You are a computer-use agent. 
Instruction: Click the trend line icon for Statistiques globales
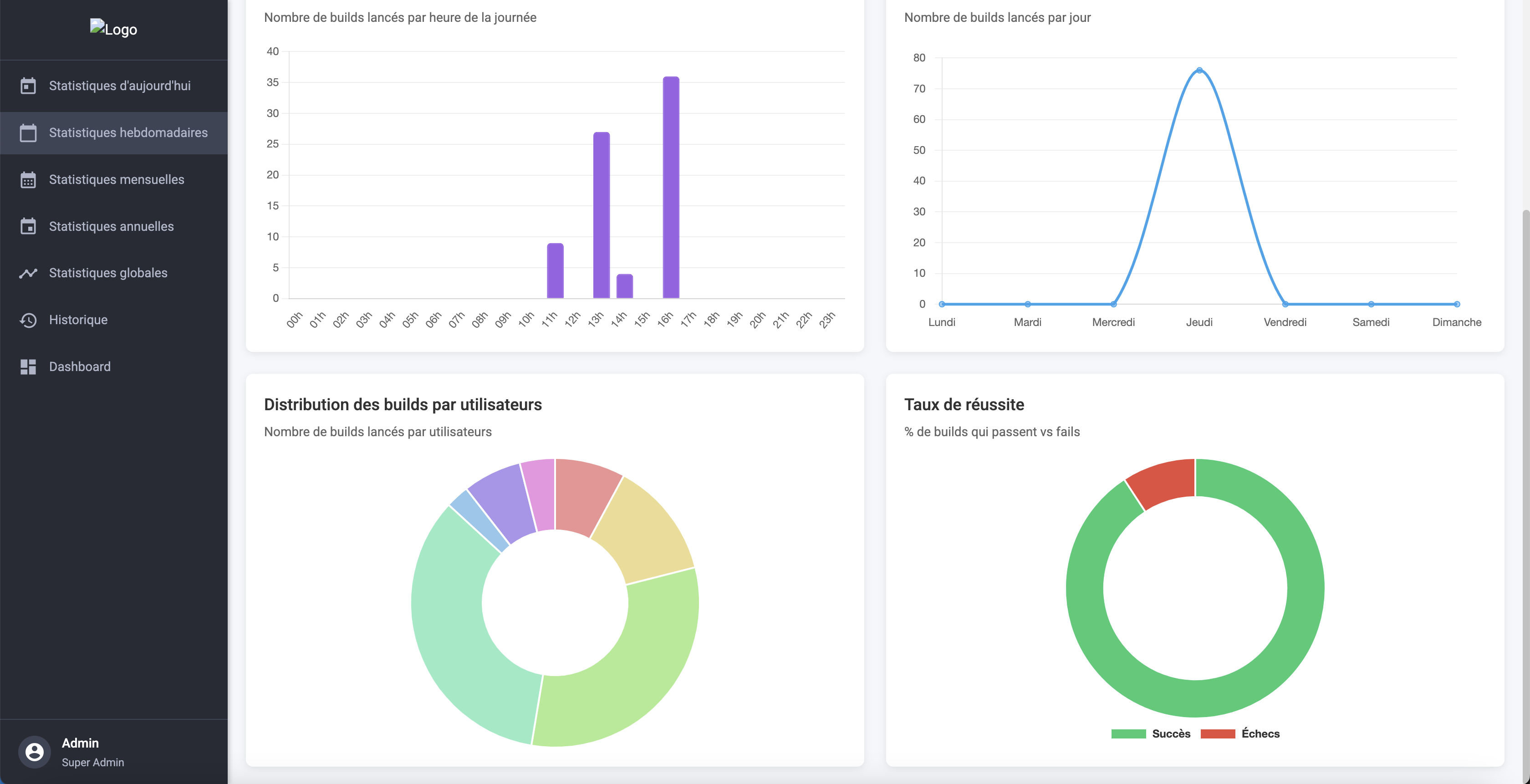pos(28,273)
